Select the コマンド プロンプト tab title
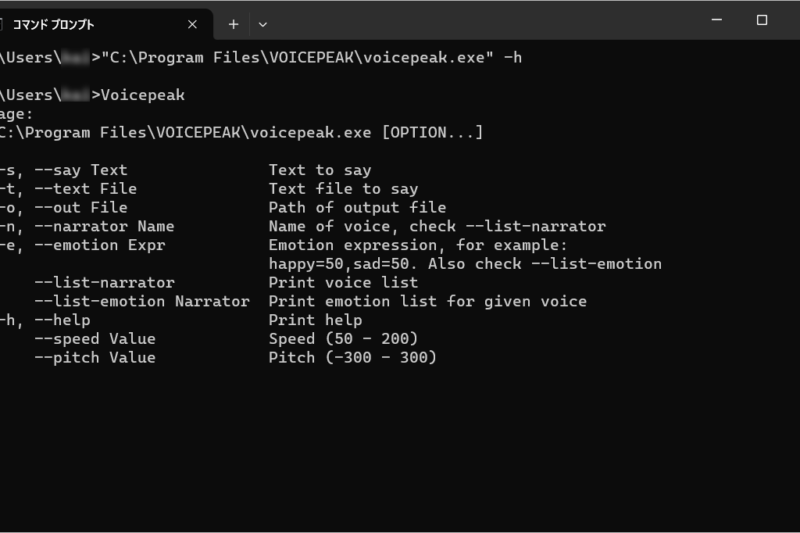Image resolution: width=800 pixels, height=533 pixels. (x=54, y=24)
